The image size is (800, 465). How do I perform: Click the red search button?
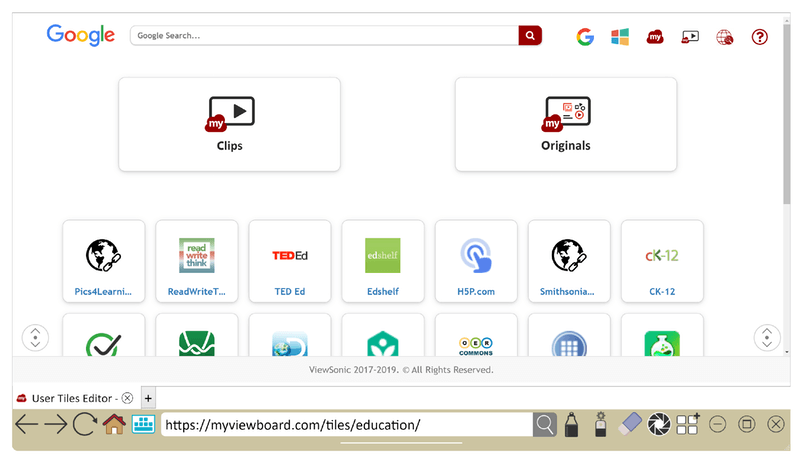click(x=530, y=36)
